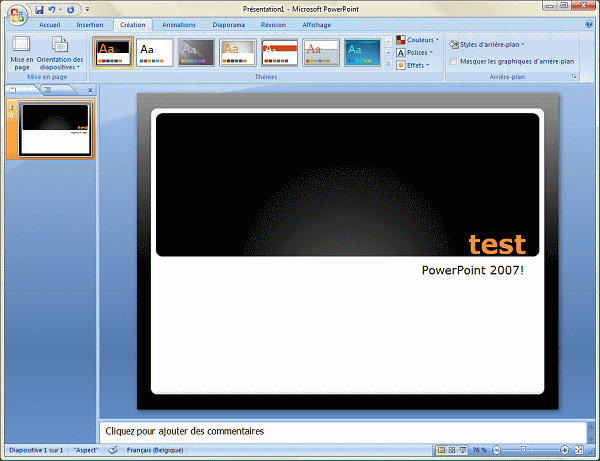Check Masquer les graphiques d'arrière-plan
Image resolution: width=600 pixels, height=461 pixels.
[453, 62]
